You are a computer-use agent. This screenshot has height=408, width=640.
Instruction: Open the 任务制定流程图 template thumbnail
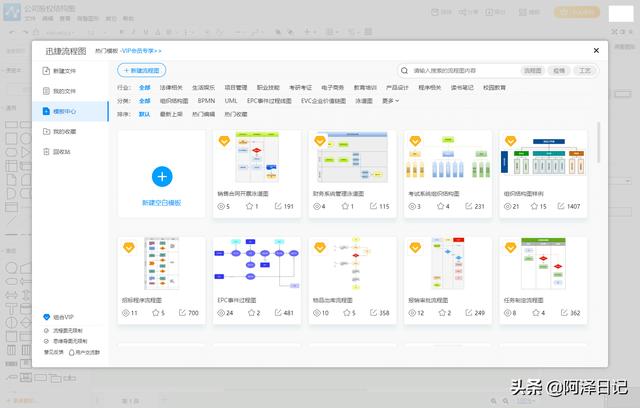[x=543, y=264]
